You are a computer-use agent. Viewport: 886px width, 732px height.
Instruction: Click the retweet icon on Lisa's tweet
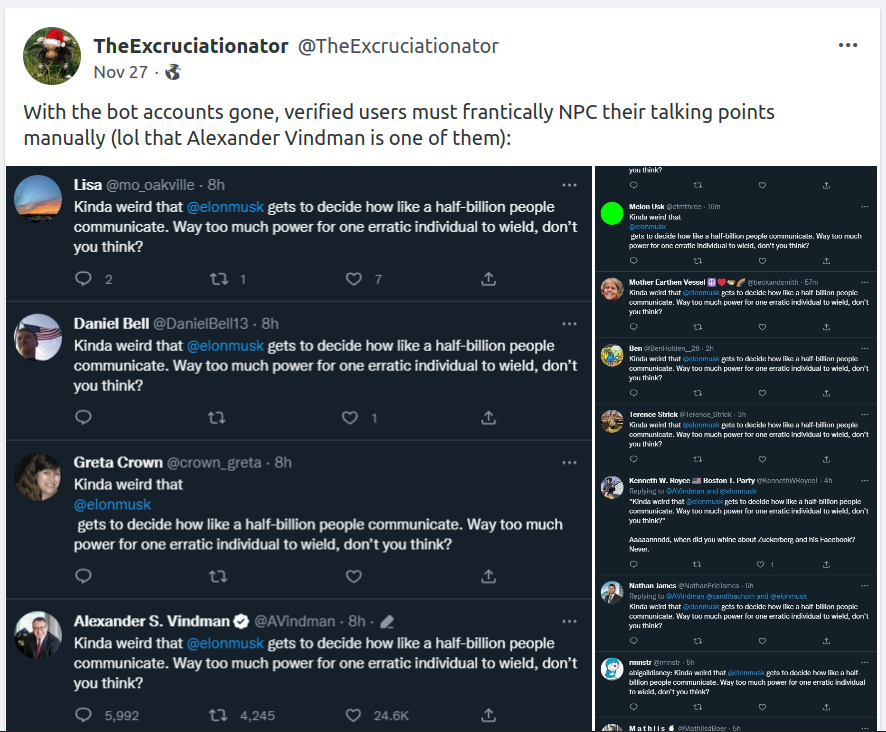(217, 279)
